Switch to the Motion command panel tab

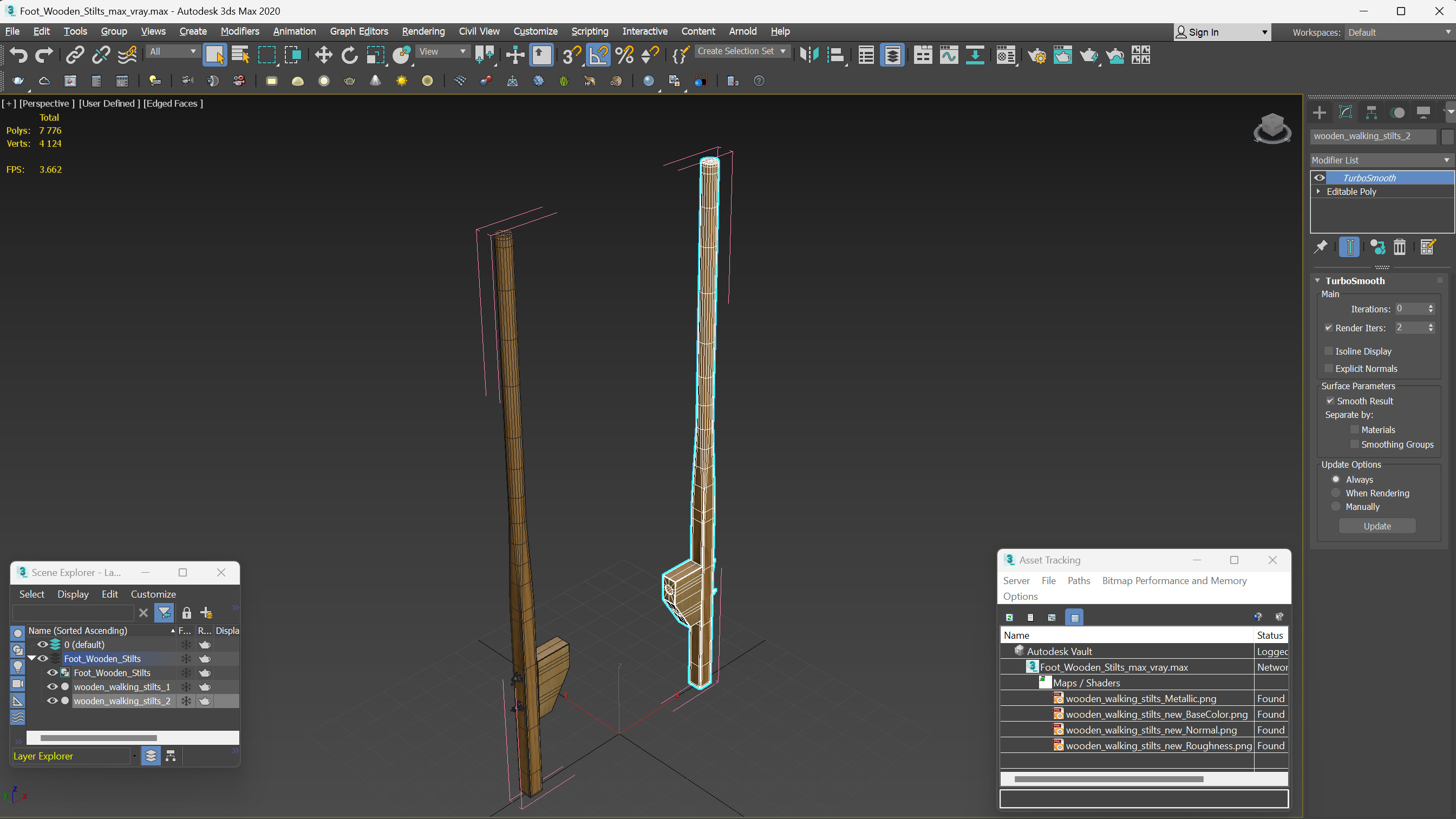click(1397, 113)
